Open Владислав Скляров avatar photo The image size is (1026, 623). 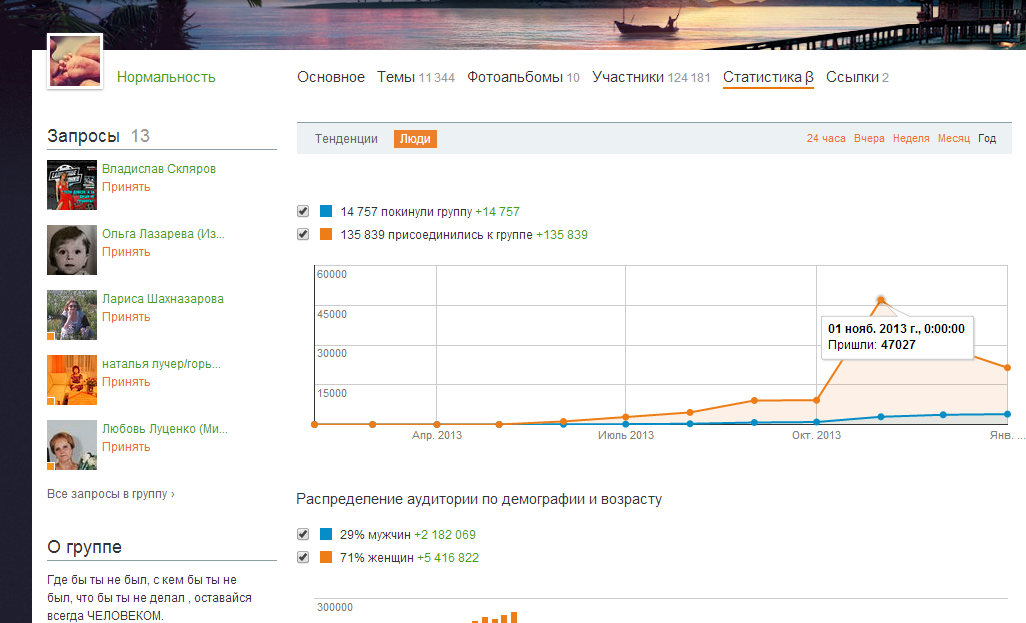coord(72,185)
